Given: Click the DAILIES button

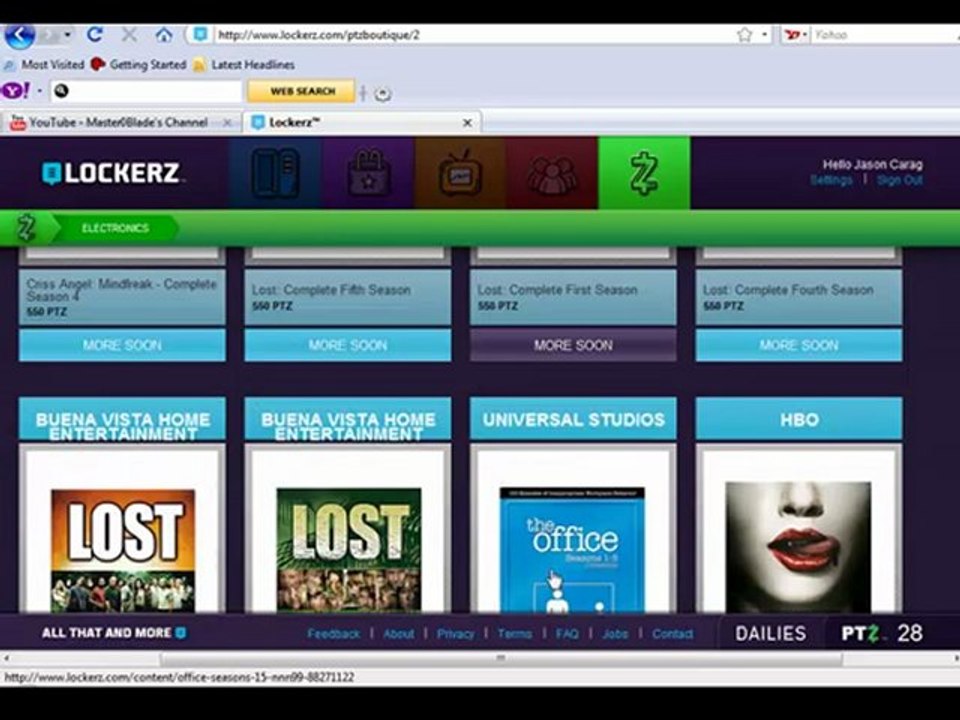Looking at the screenshot, I should (x=770, y=633).
